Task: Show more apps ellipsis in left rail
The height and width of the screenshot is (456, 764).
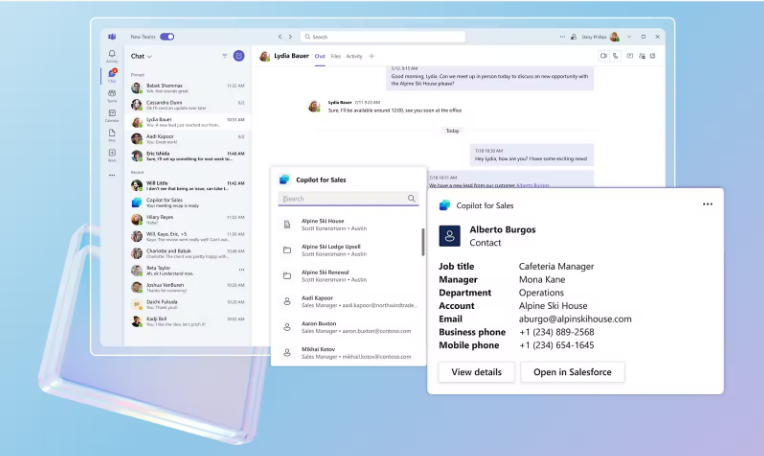Action: (112, 175)
